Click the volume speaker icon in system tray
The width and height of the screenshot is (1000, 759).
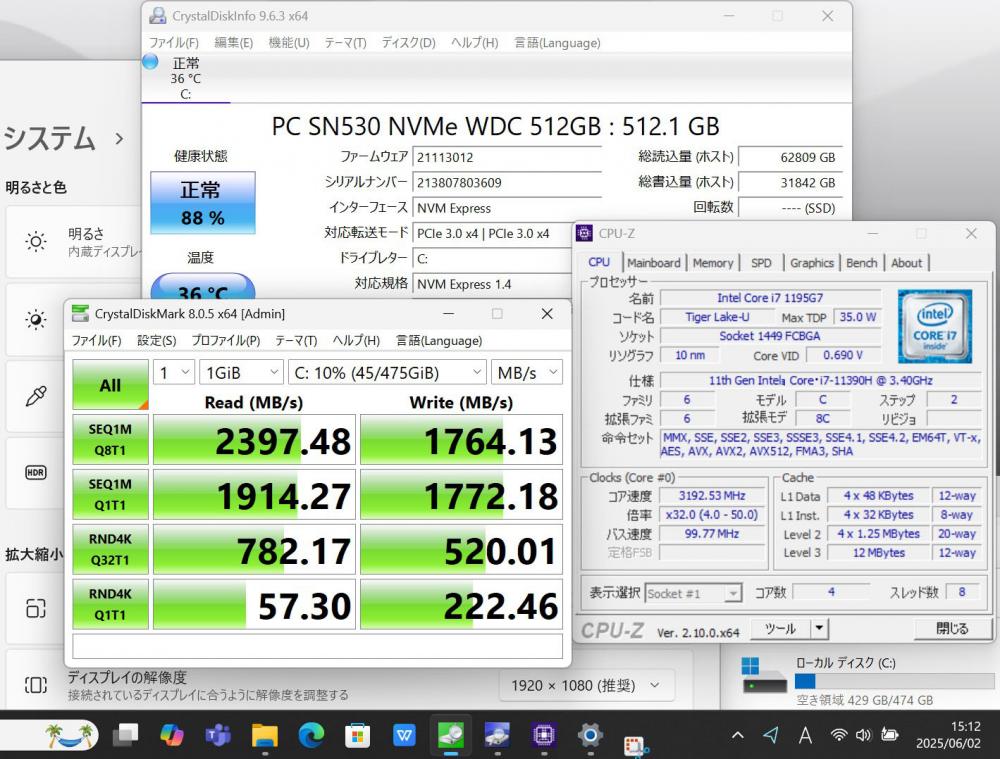click(864, 735)
